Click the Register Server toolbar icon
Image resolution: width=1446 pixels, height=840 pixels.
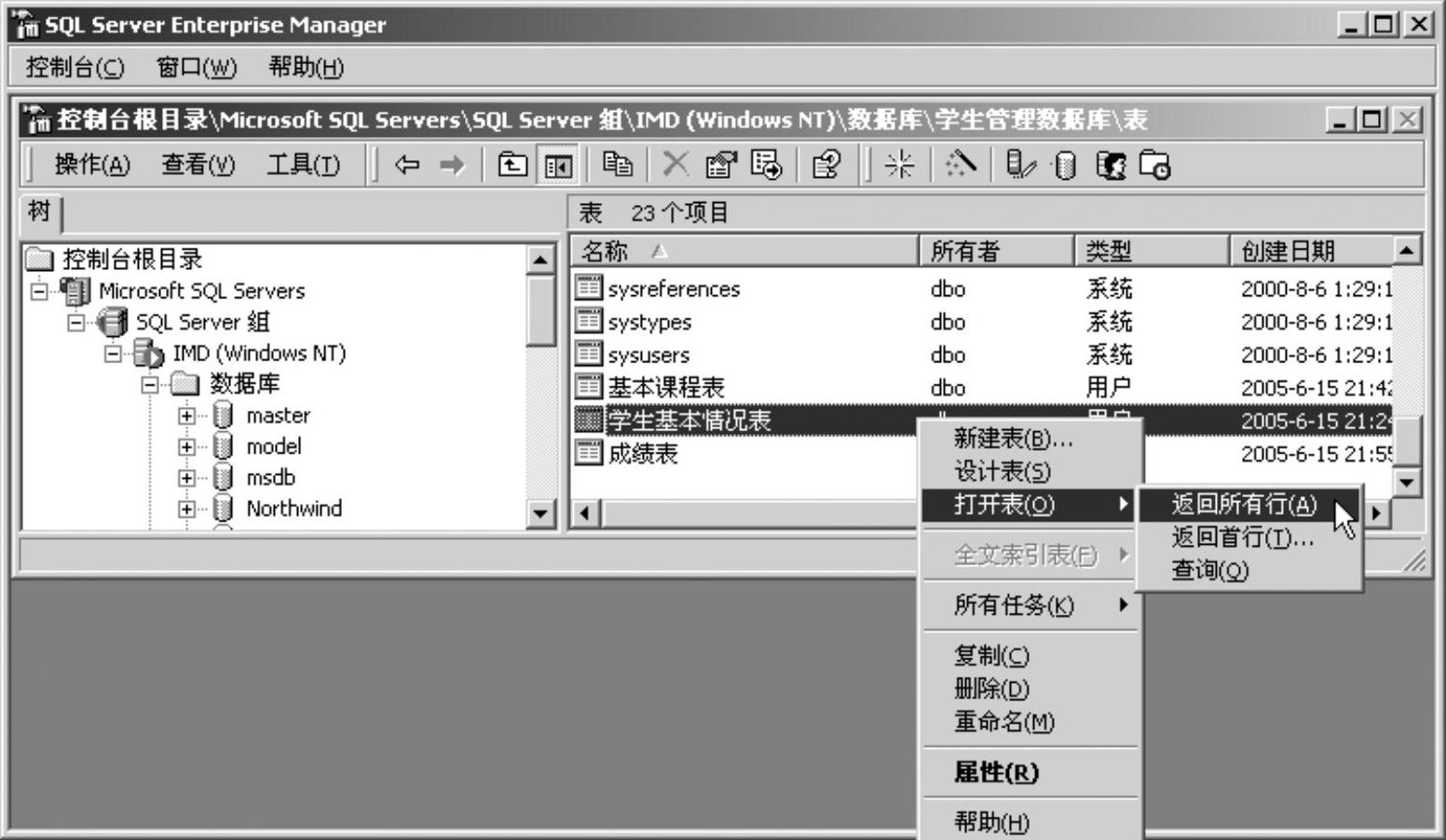click(1020, 165)
